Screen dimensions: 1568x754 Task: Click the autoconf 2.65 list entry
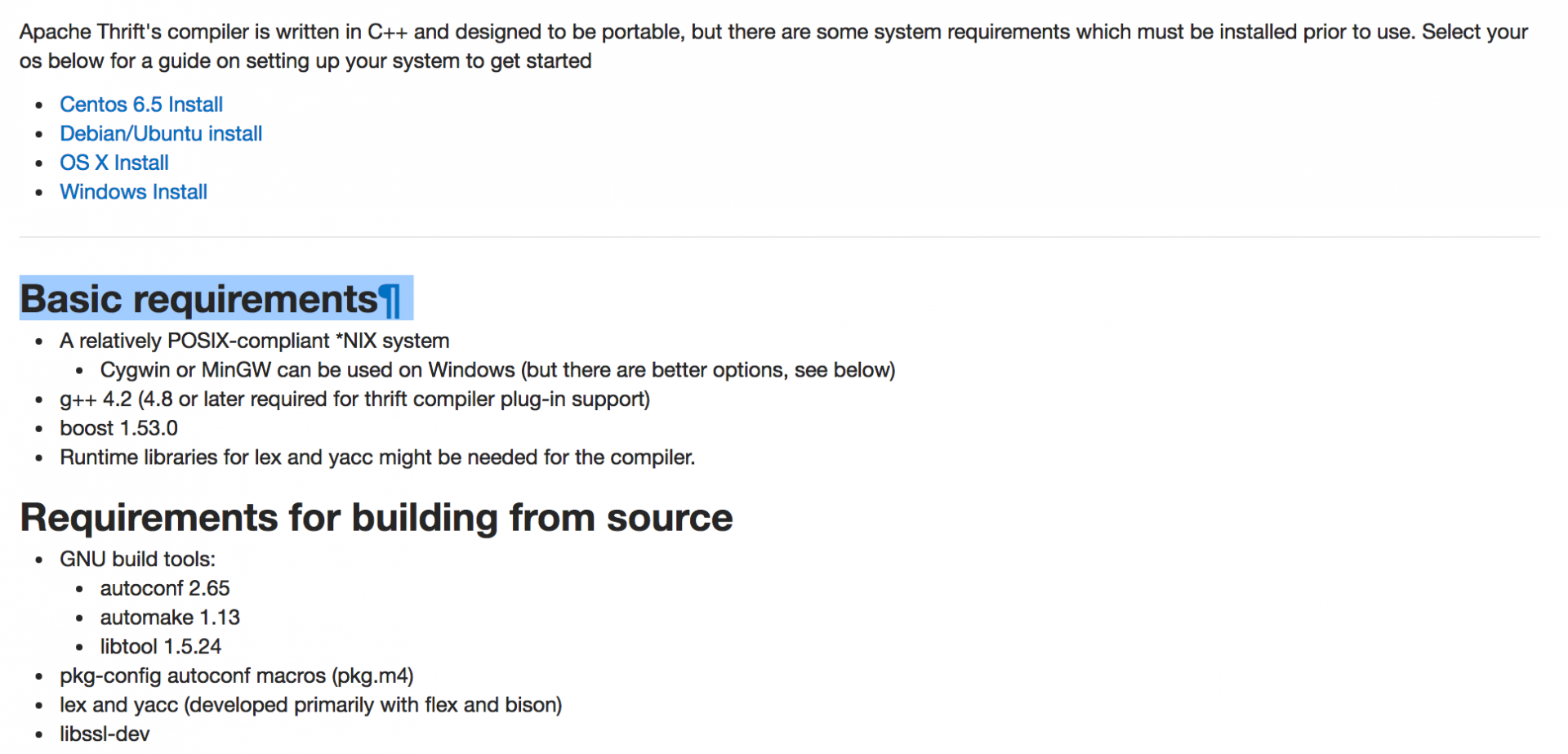click(165, 588)
